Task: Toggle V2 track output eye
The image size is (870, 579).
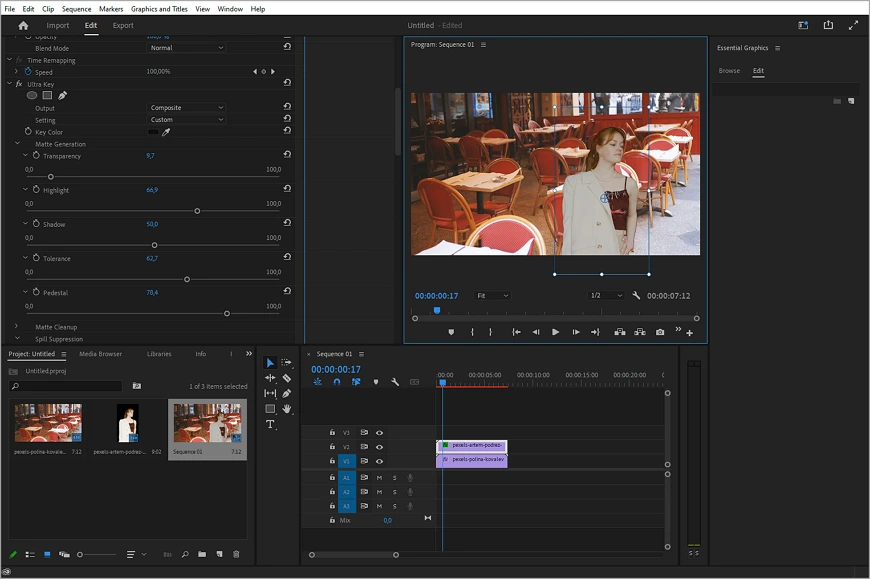Action: (380, 447)
